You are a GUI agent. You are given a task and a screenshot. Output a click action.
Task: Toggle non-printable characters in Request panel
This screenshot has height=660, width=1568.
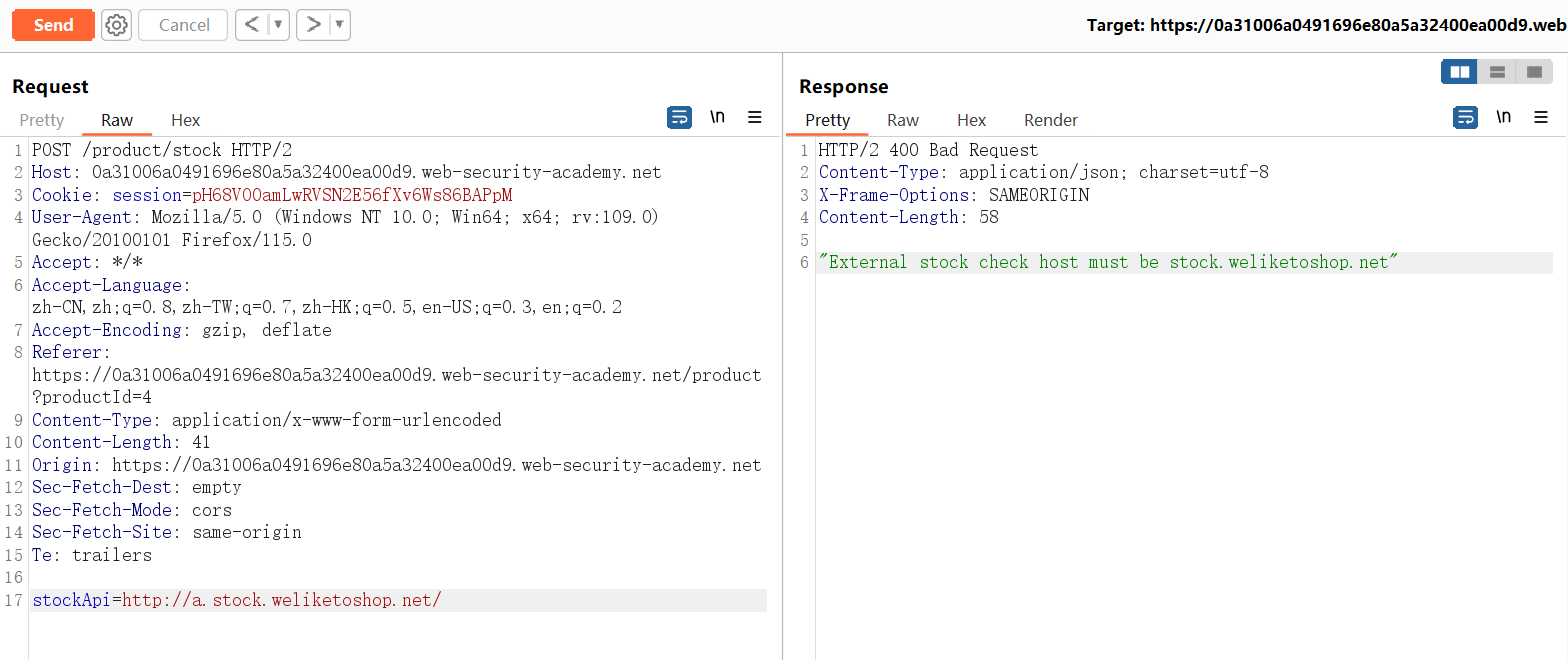[x=717, y=118]
